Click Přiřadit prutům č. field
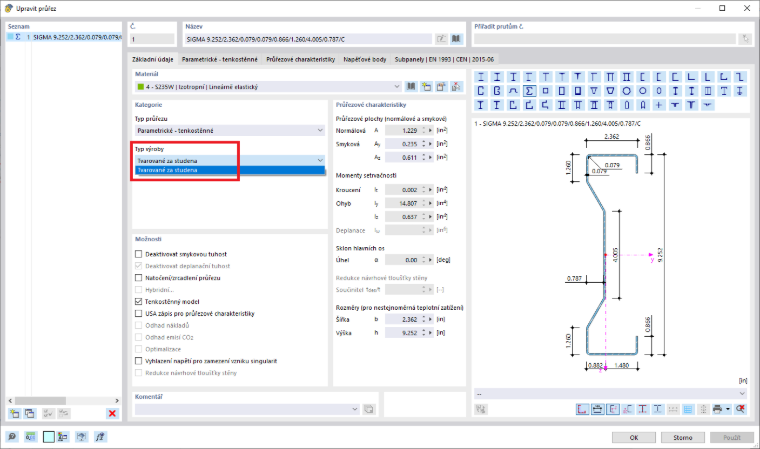760x449 pixels. tap(604, 39)
